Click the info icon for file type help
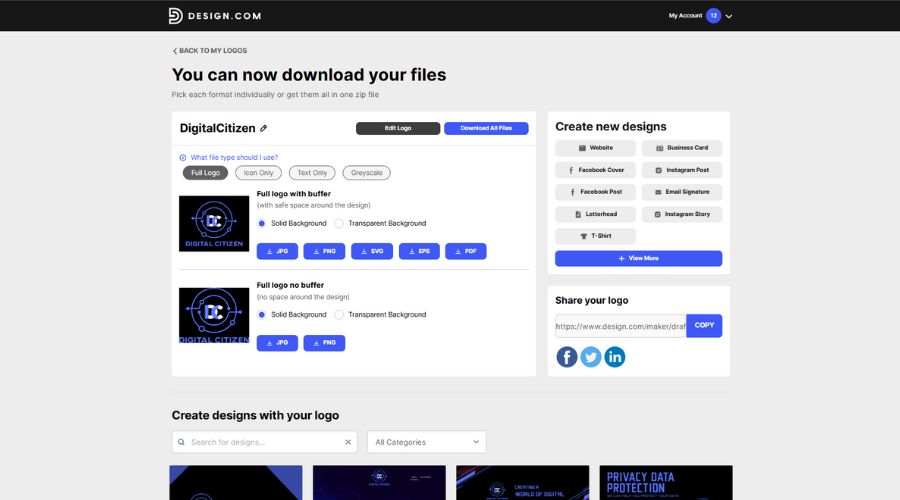 (x=183, y=157)
